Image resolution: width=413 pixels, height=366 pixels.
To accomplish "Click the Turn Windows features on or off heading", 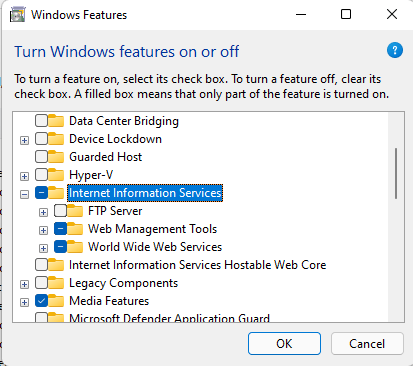I will [127, 52].
